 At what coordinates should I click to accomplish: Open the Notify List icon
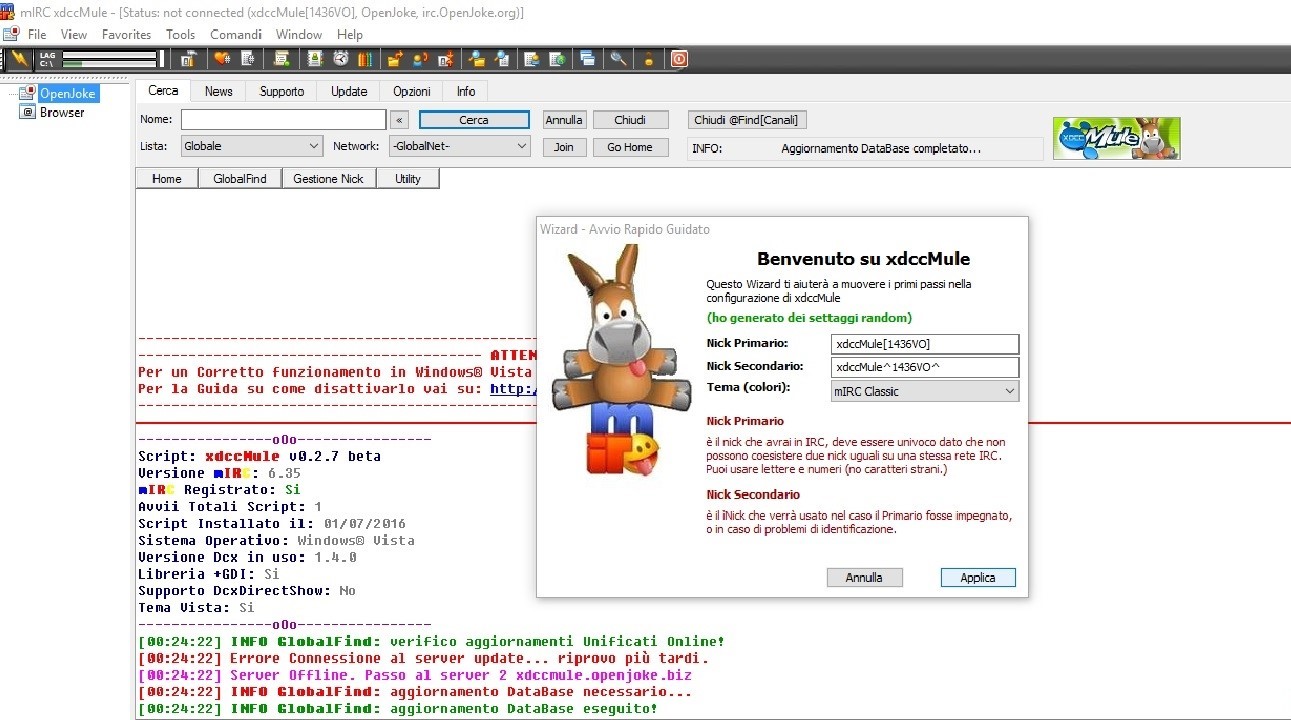coord(532,59)
